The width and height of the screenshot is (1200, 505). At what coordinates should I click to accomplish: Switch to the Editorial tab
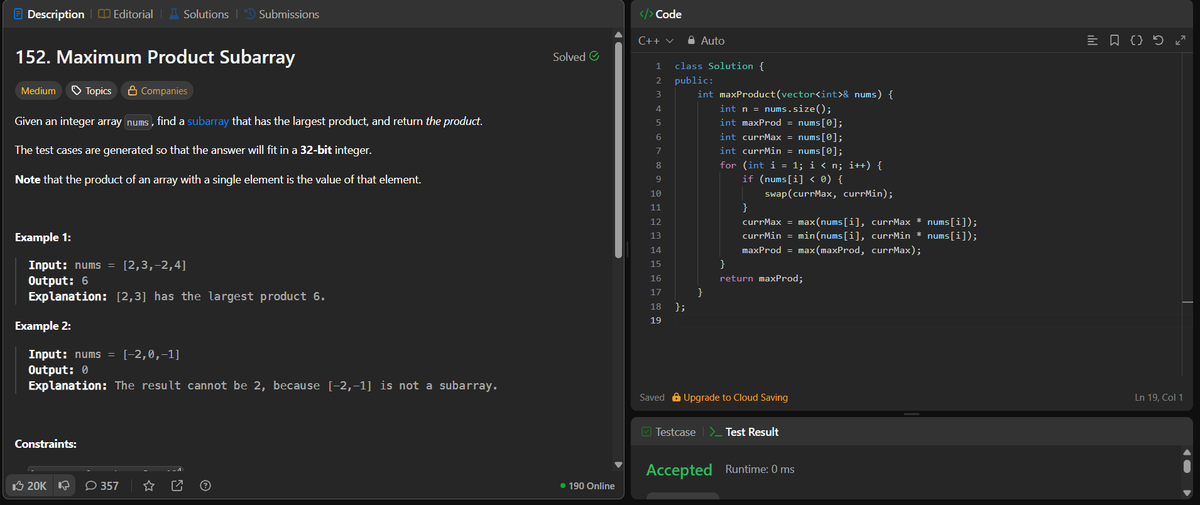pos(126,14)
